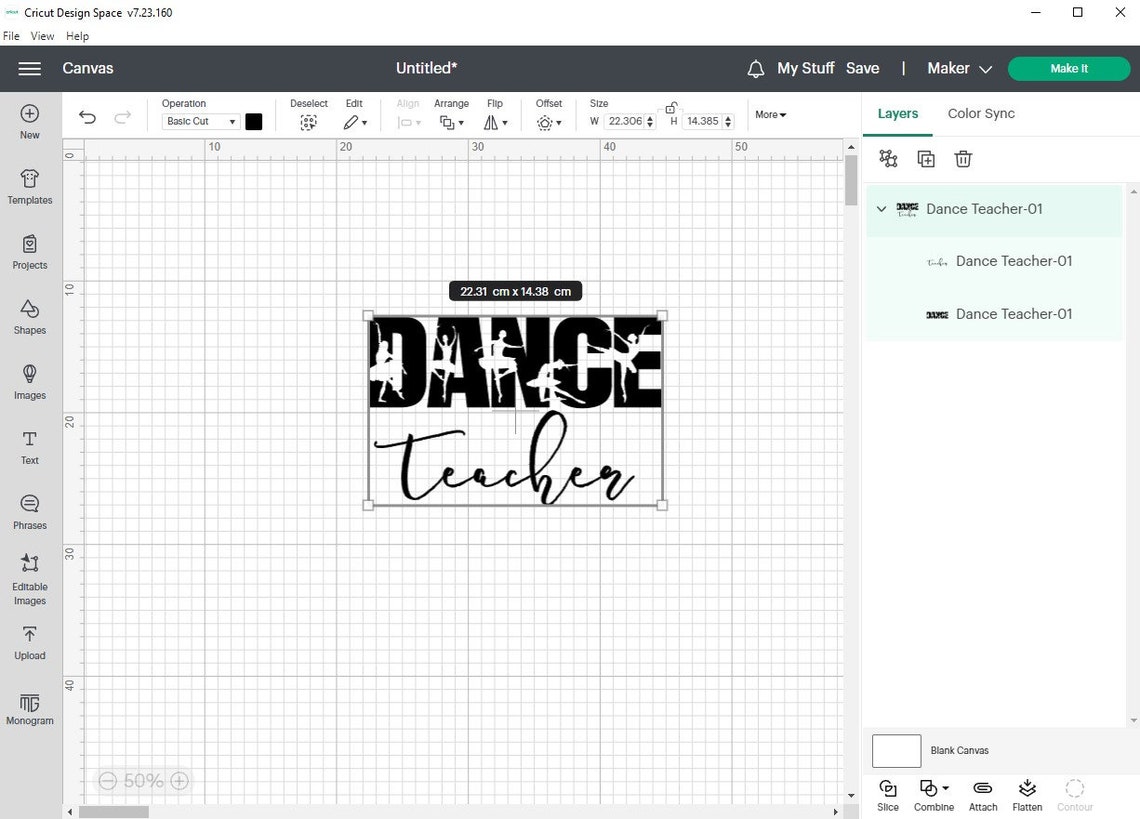Open the Combine tool
Screen dimensions: 1140x819
pos(933,793)
